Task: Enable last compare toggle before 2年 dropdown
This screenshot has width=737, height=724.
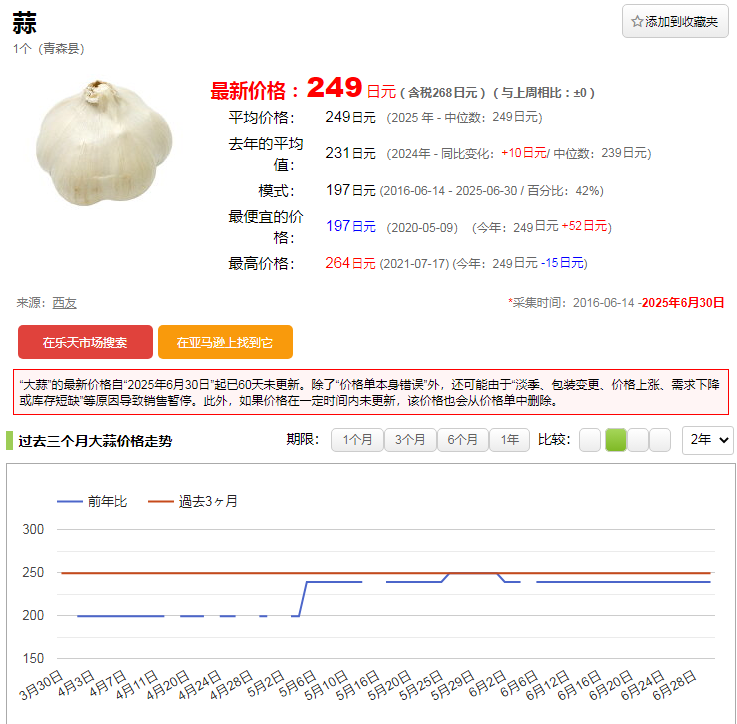Action: 660,440
